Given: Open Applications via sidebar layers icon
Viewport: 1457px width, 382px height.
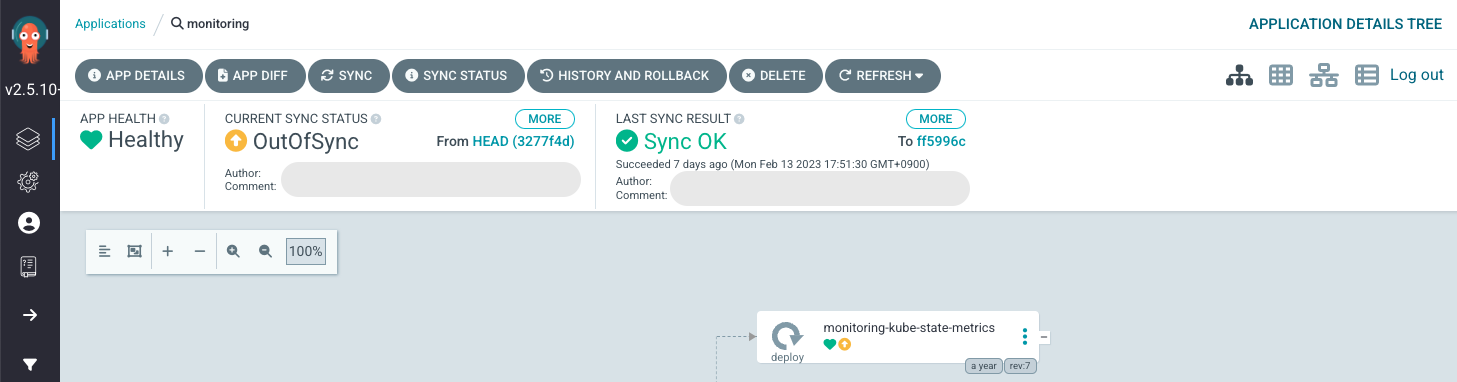Looking at the screenshot, I should (x=29, y=139).
